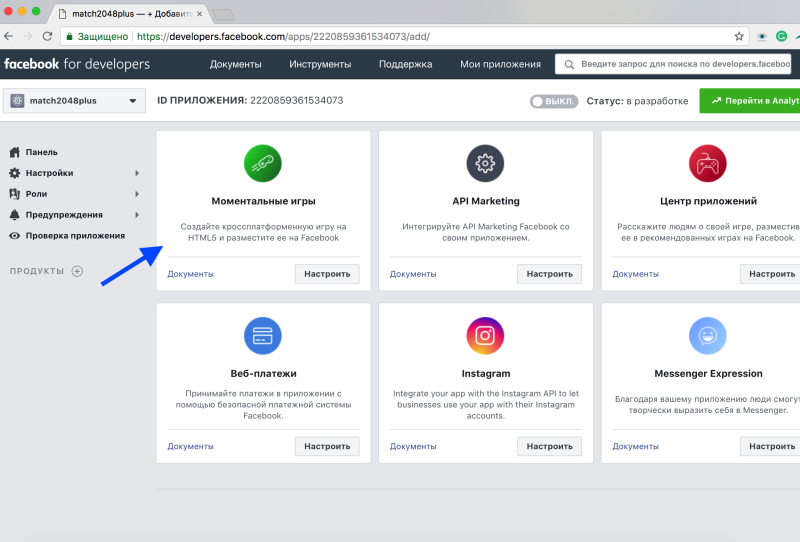Click the browser address bar URL
The image size is (800, 542).
(283, 37)
